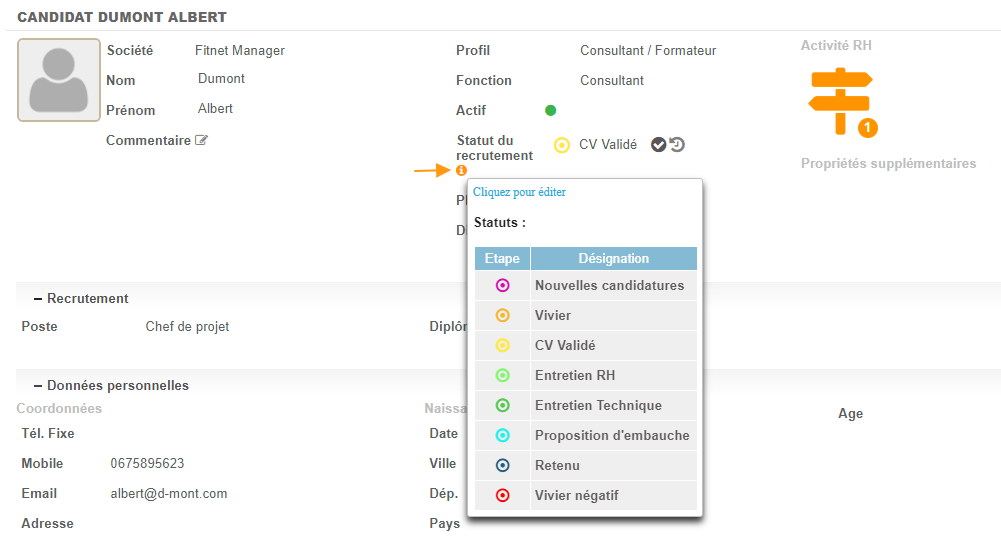
Task: Click the validate checkmark icon beside CV Validé
Action: (658, 145)
